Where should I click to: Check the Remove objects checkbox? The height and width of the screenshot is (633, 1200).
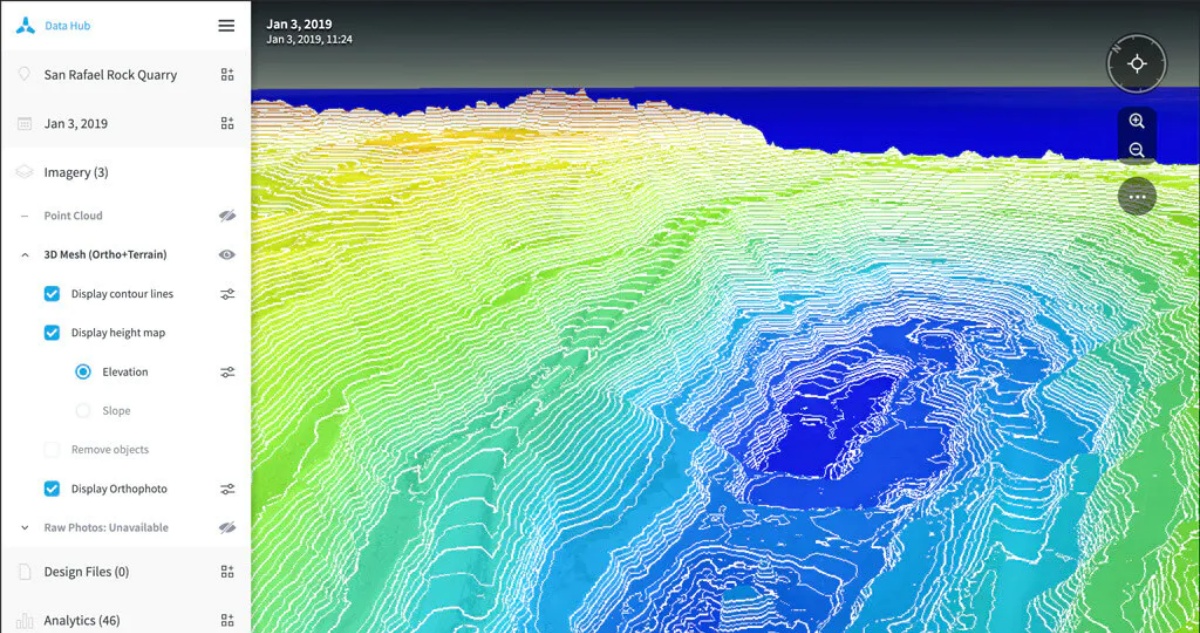pos(52,450)
